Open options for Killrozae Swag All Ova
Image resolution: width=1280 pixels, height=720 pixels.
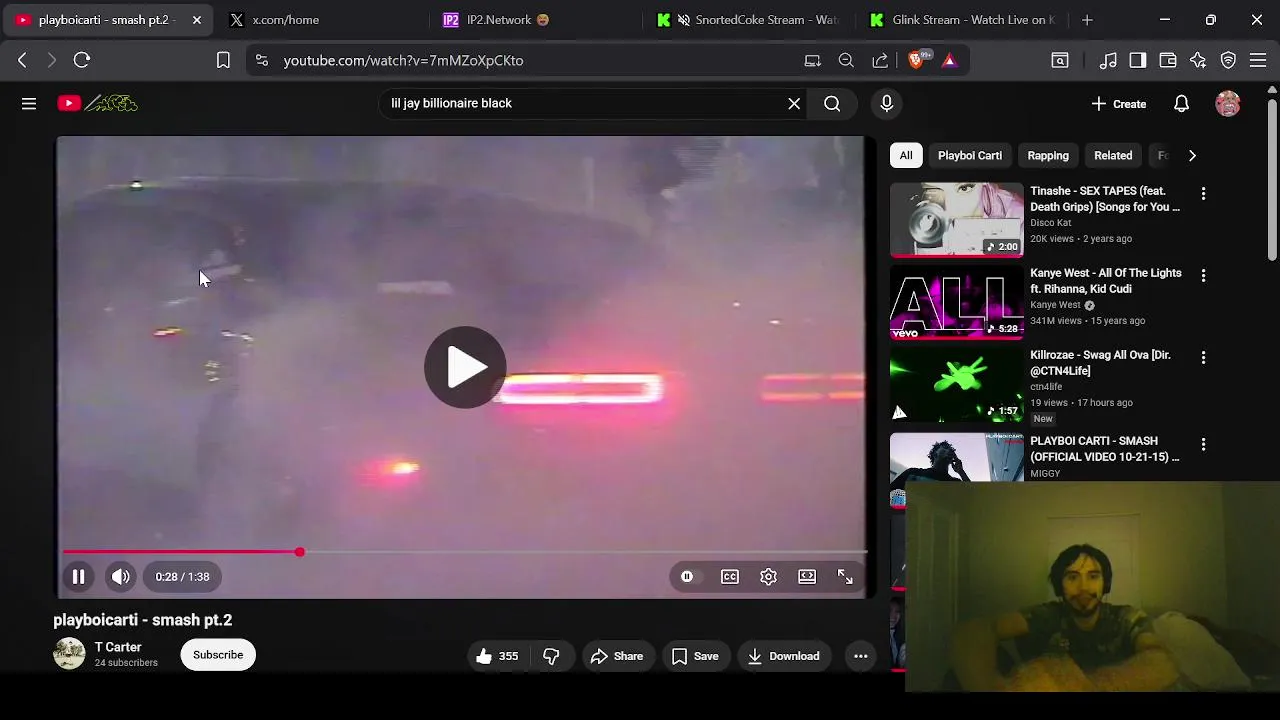(1203, 358)
